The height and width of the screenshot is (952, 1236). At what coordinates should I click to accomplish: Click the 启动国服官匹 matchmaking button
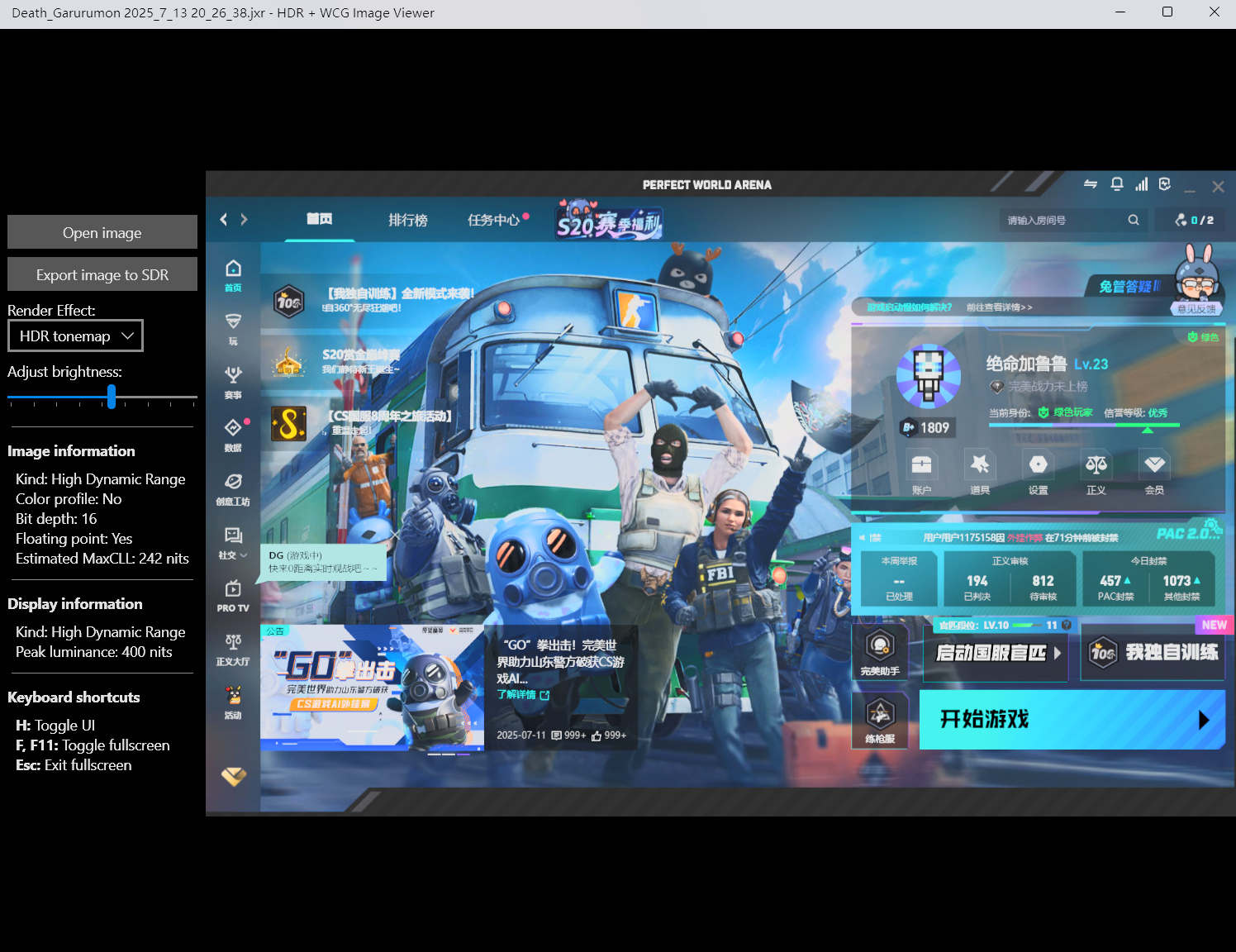pos(996,653)
